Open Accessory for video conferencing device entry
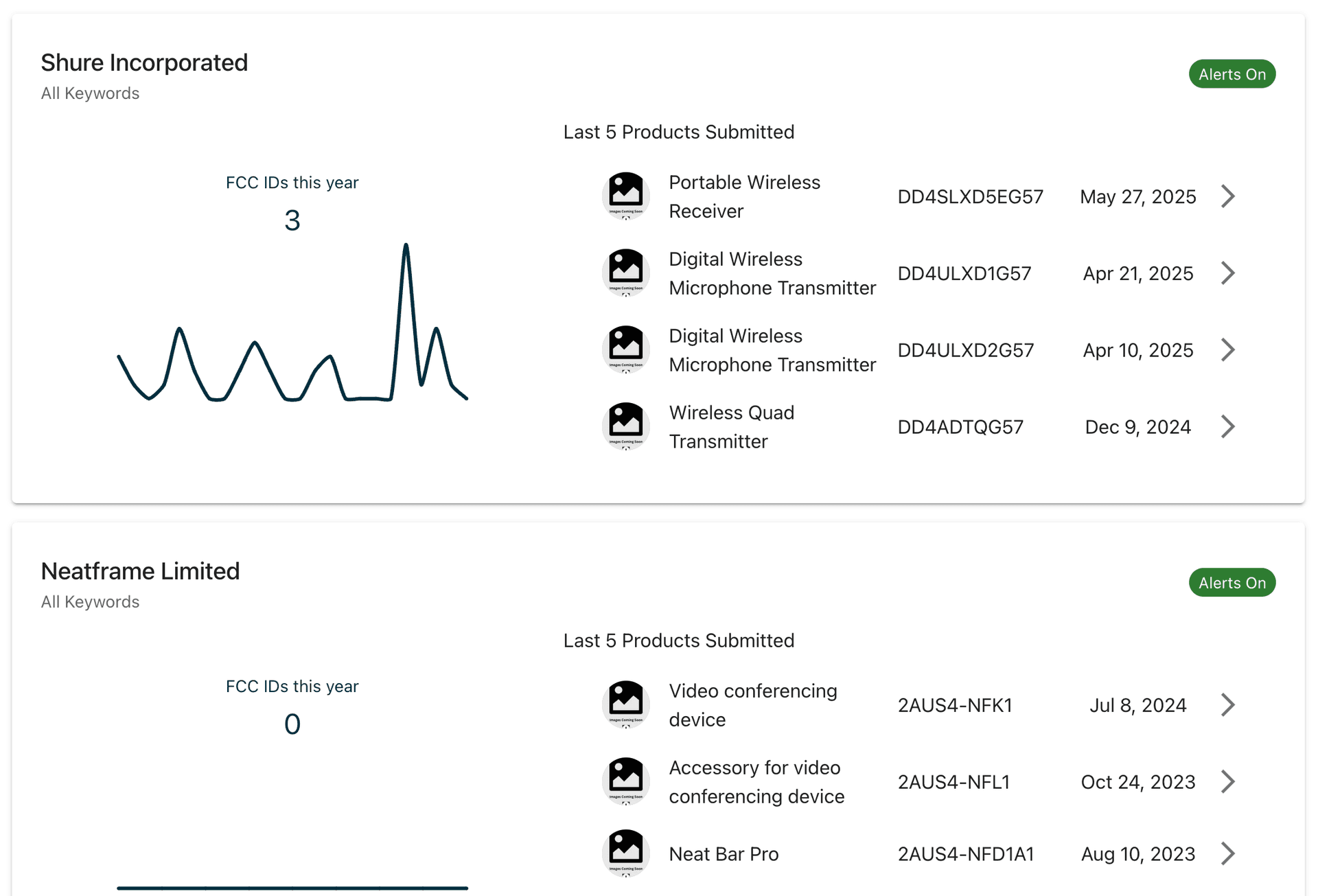 tap(756, 782)
